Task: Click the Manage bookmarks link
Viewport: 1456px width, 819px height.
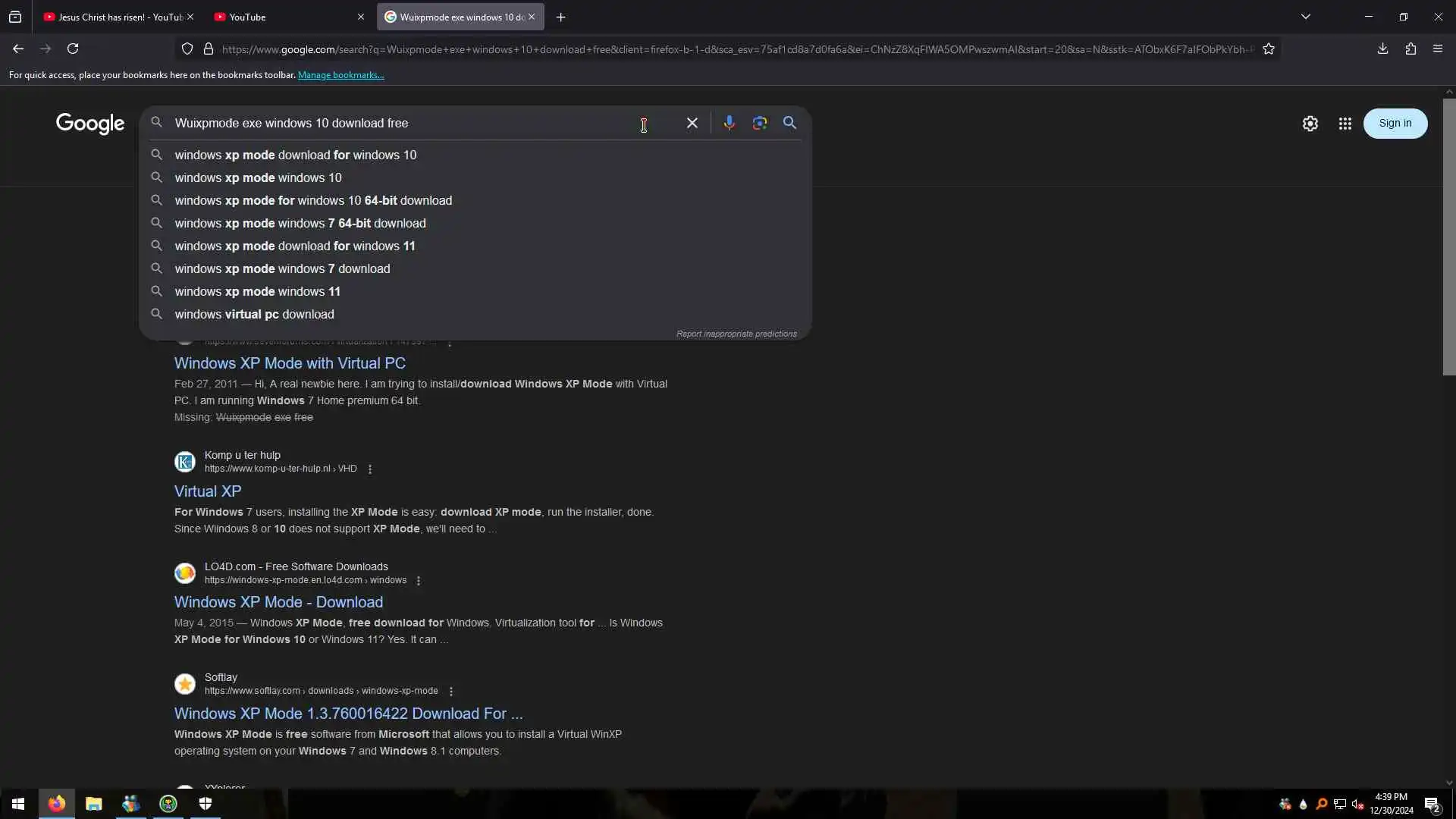Action: (340, 75)
